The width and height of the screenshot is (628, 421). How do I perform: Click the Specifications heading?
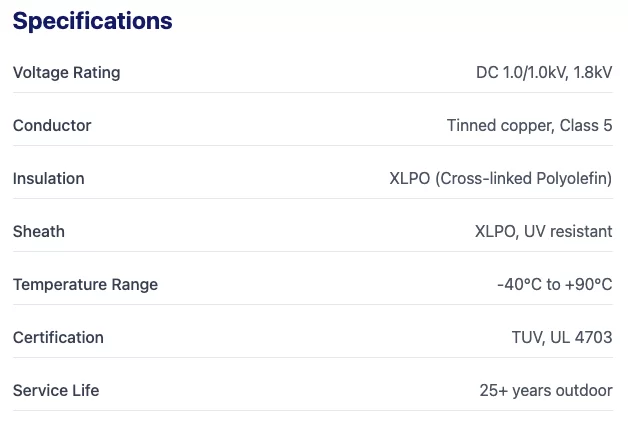coord(92,21)
